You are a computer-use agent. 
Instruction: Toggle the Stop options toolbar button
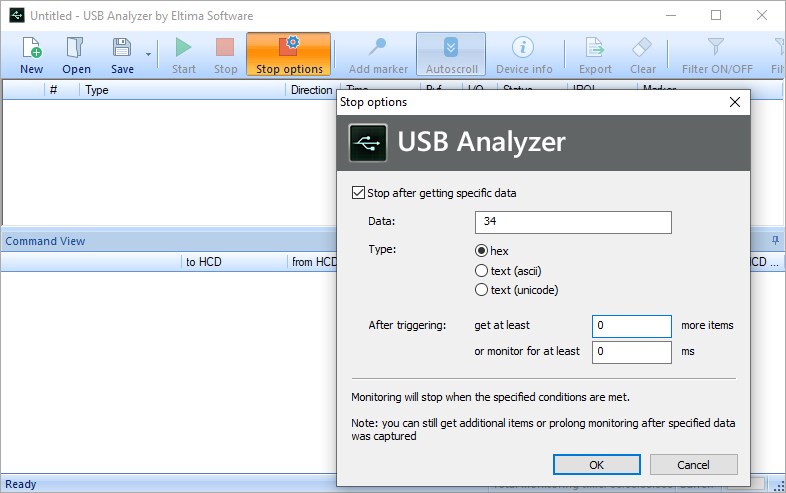(289, 55)
